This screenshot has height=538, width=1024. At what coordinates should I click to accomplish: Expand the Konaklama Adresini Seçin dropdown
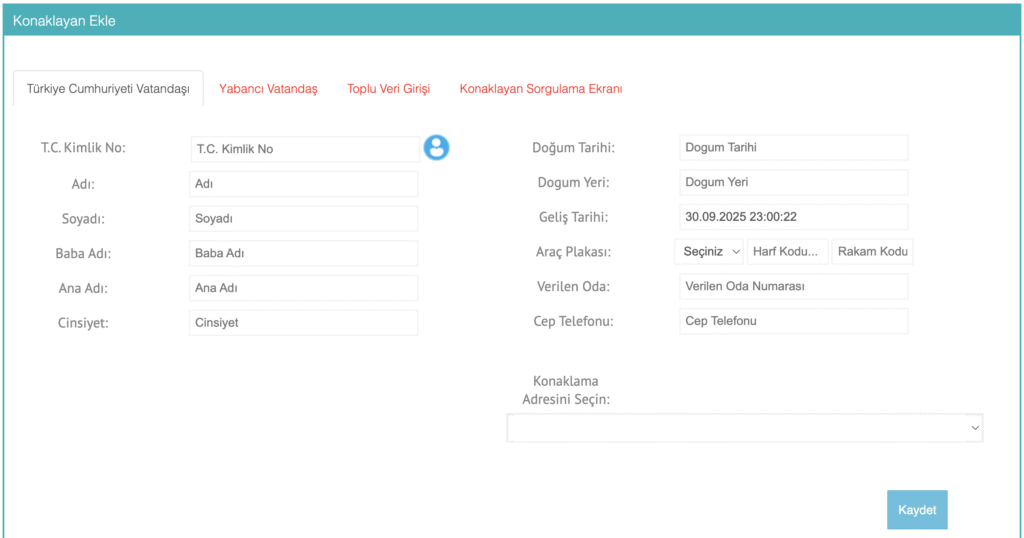[x=744, y=428]
